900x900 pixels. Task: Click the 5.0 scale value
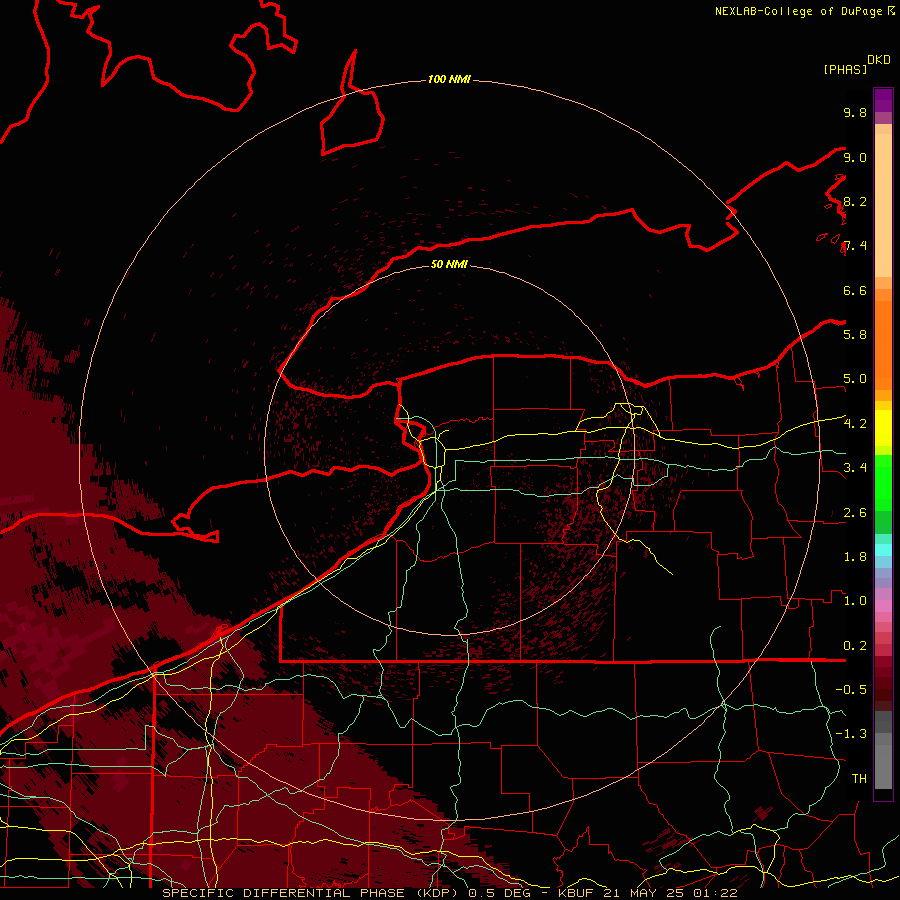[855, 379]
